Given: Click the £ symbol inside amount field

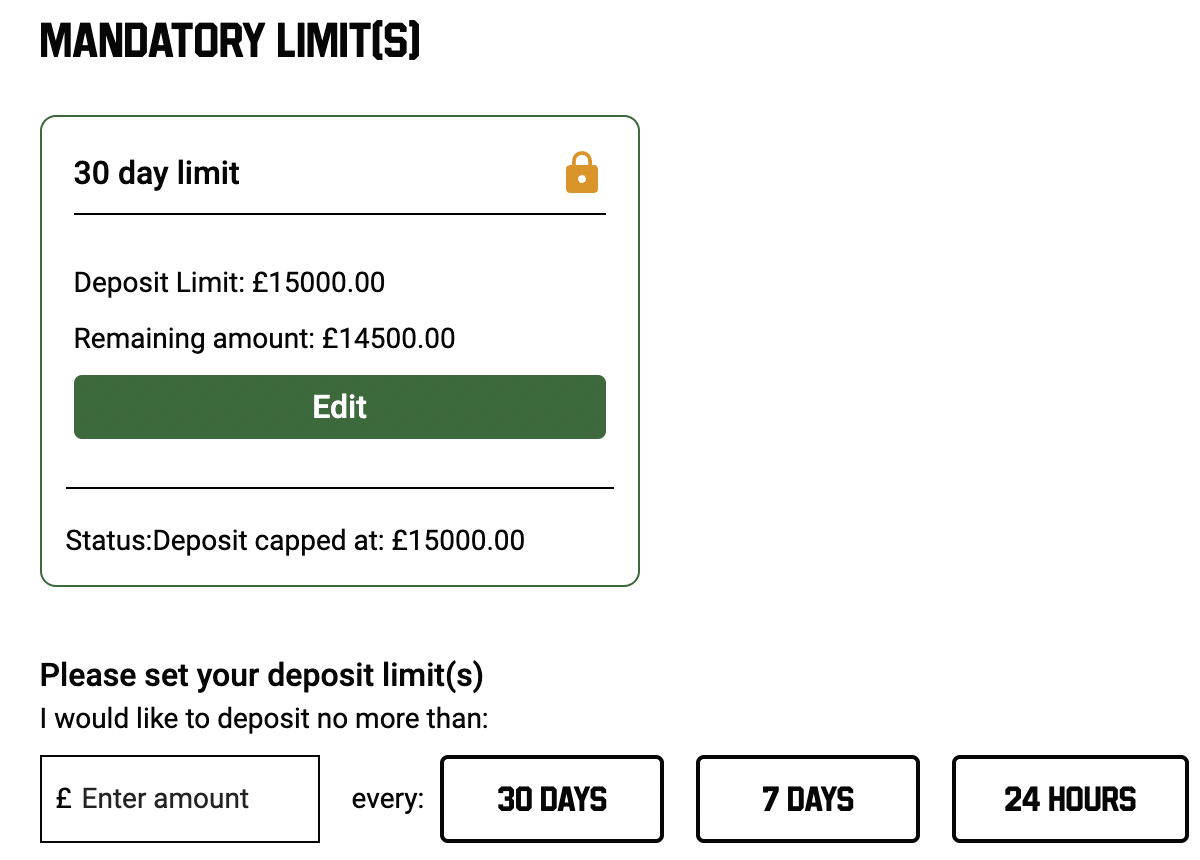Looking at the screenshot, I should [64, 799].
